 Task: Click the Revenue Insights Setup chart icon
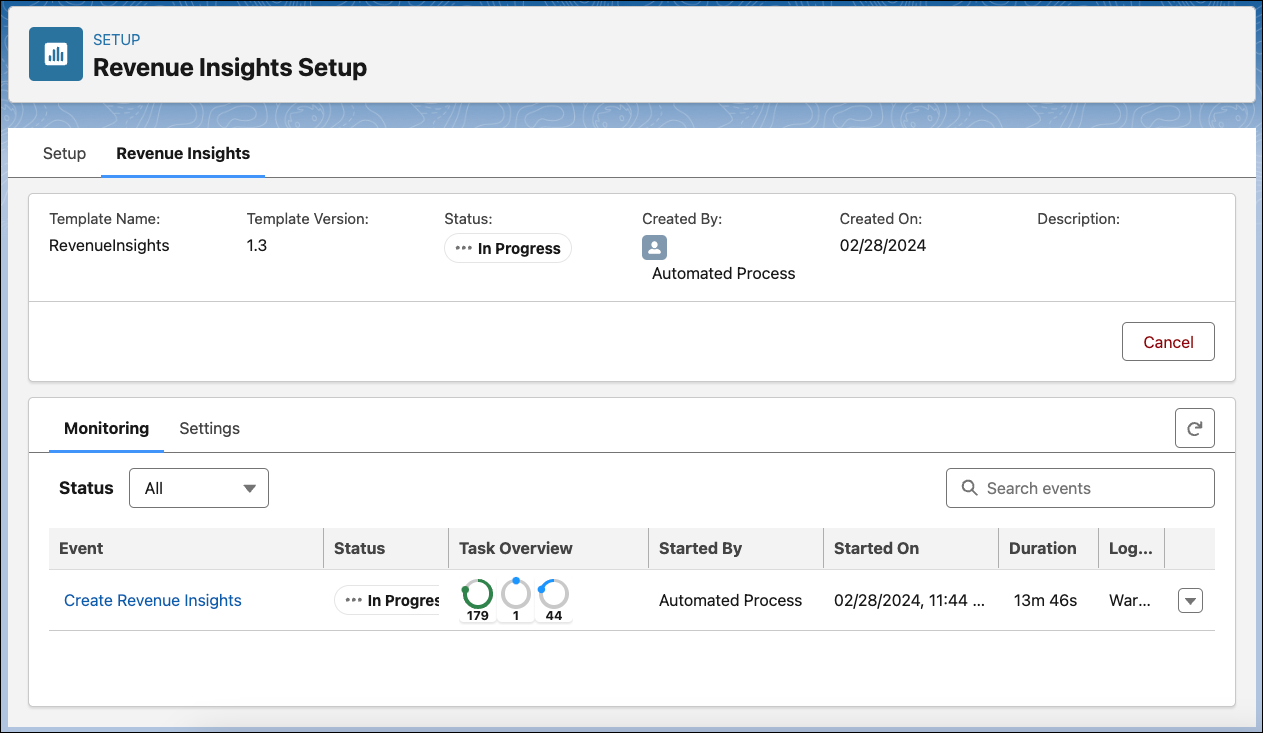56,54
